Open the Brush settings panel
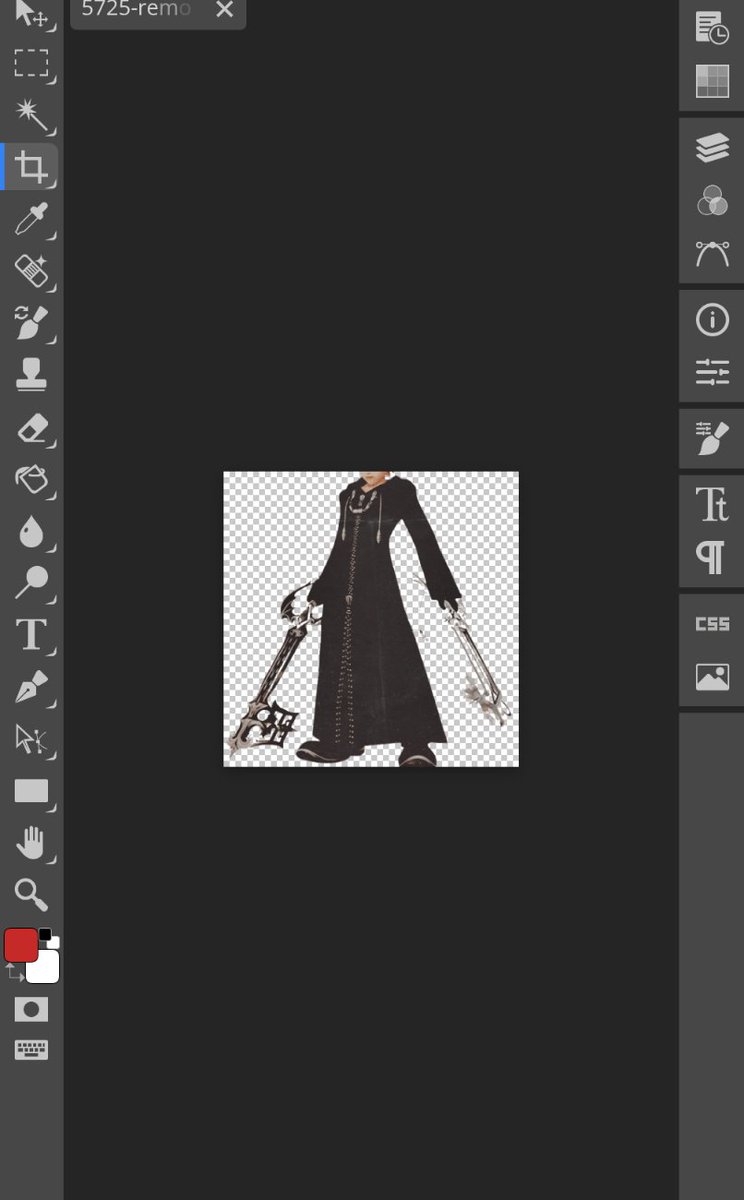Screen dimensions: 744x1200 tap(712, 438)
